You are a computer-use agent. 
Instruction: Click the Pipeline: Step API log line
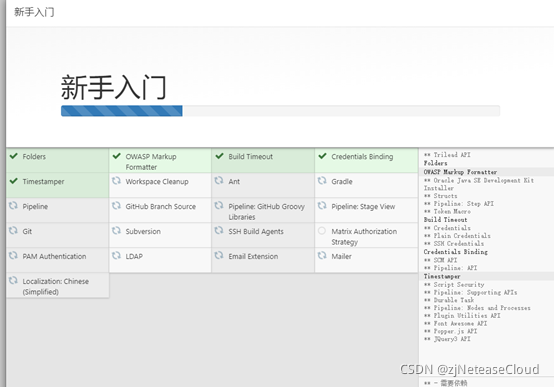[x=459, y=204]
